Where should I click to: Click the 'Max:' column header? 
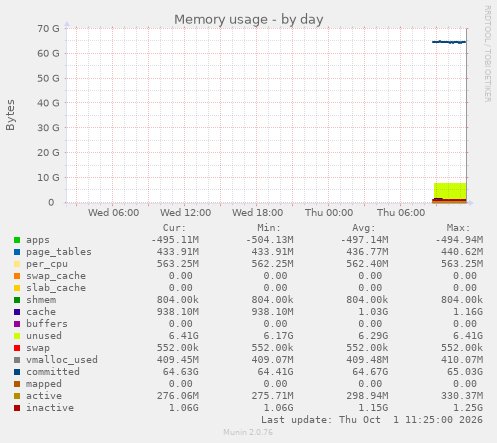tap(458, 228)
